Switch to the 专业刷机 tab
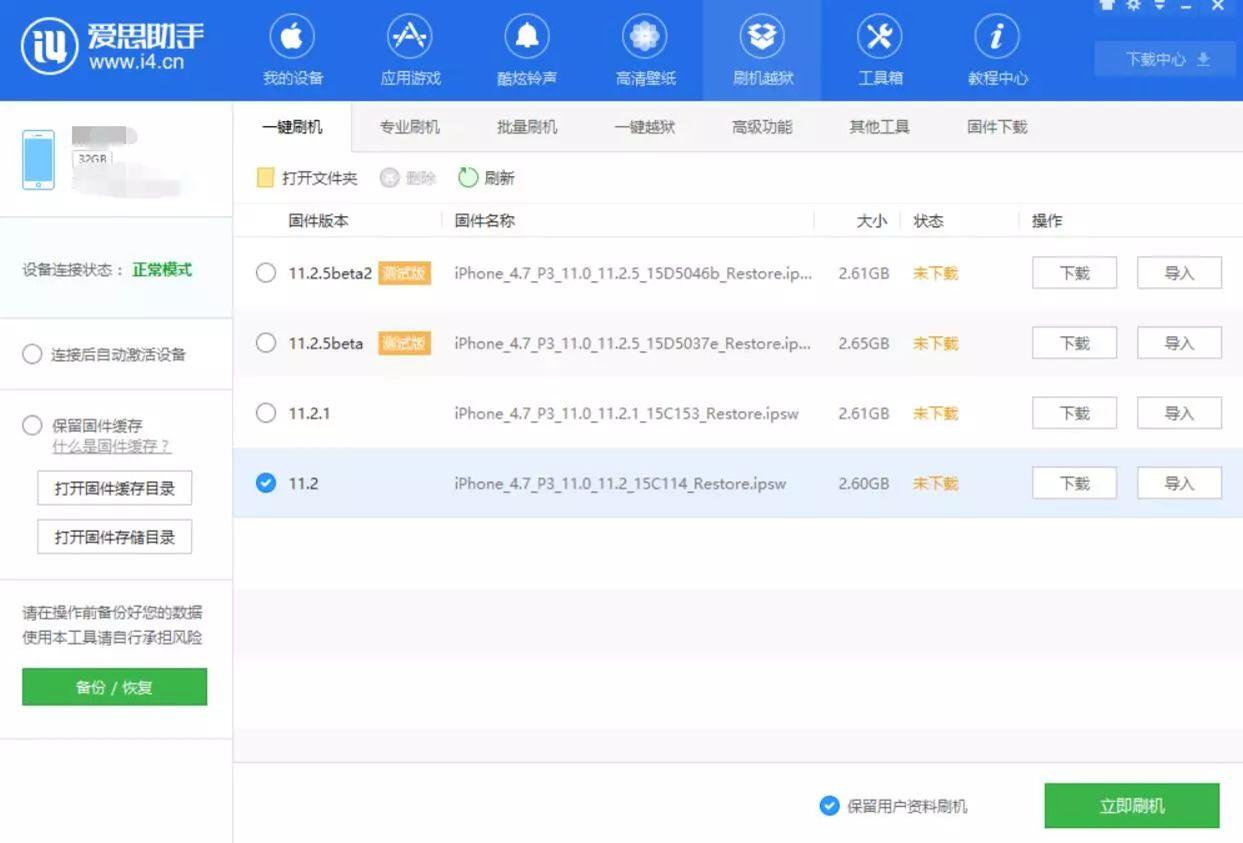 pyautogui.click(x=409, y=127)
